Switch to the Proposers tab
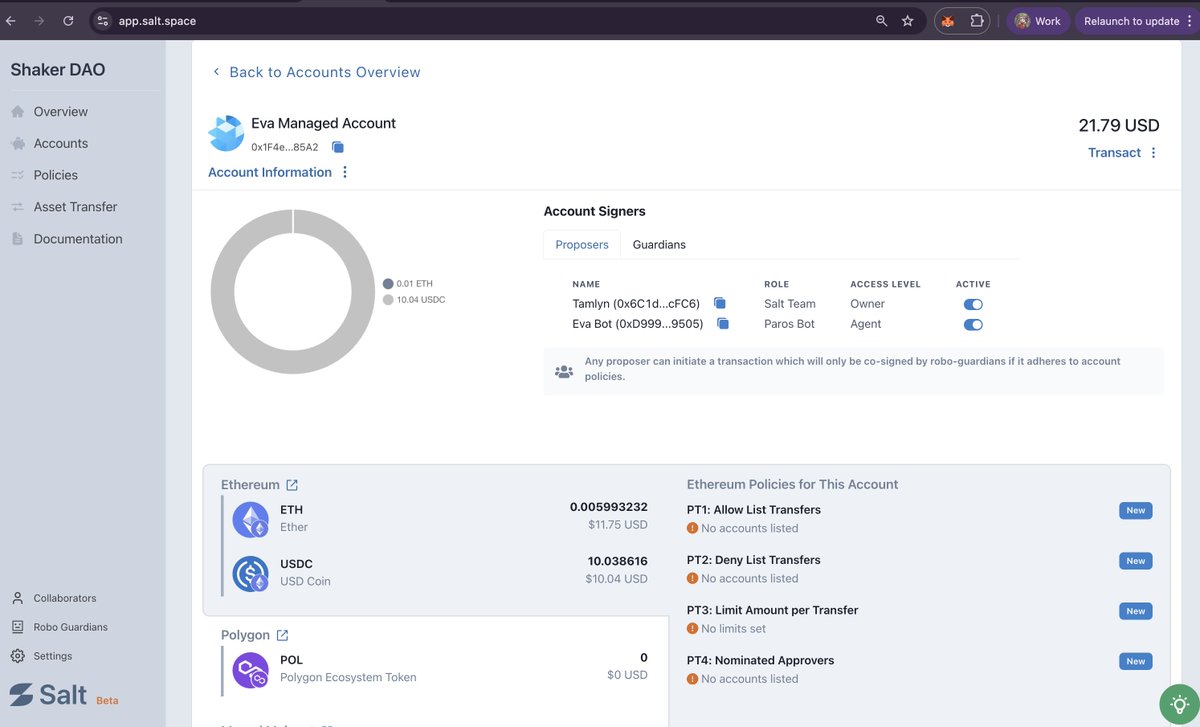 point(582,244)
